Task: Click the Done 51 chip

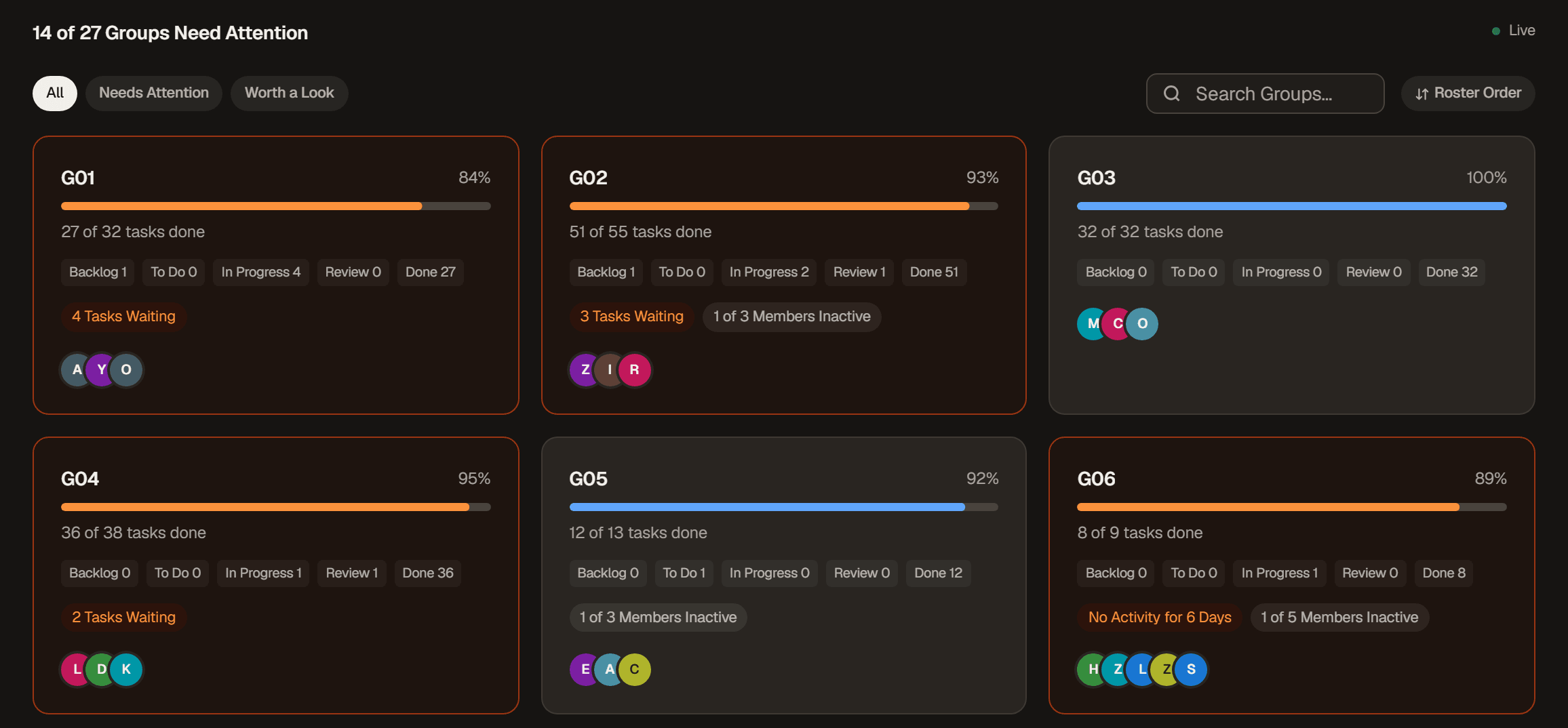Action: tap(934, 272)
